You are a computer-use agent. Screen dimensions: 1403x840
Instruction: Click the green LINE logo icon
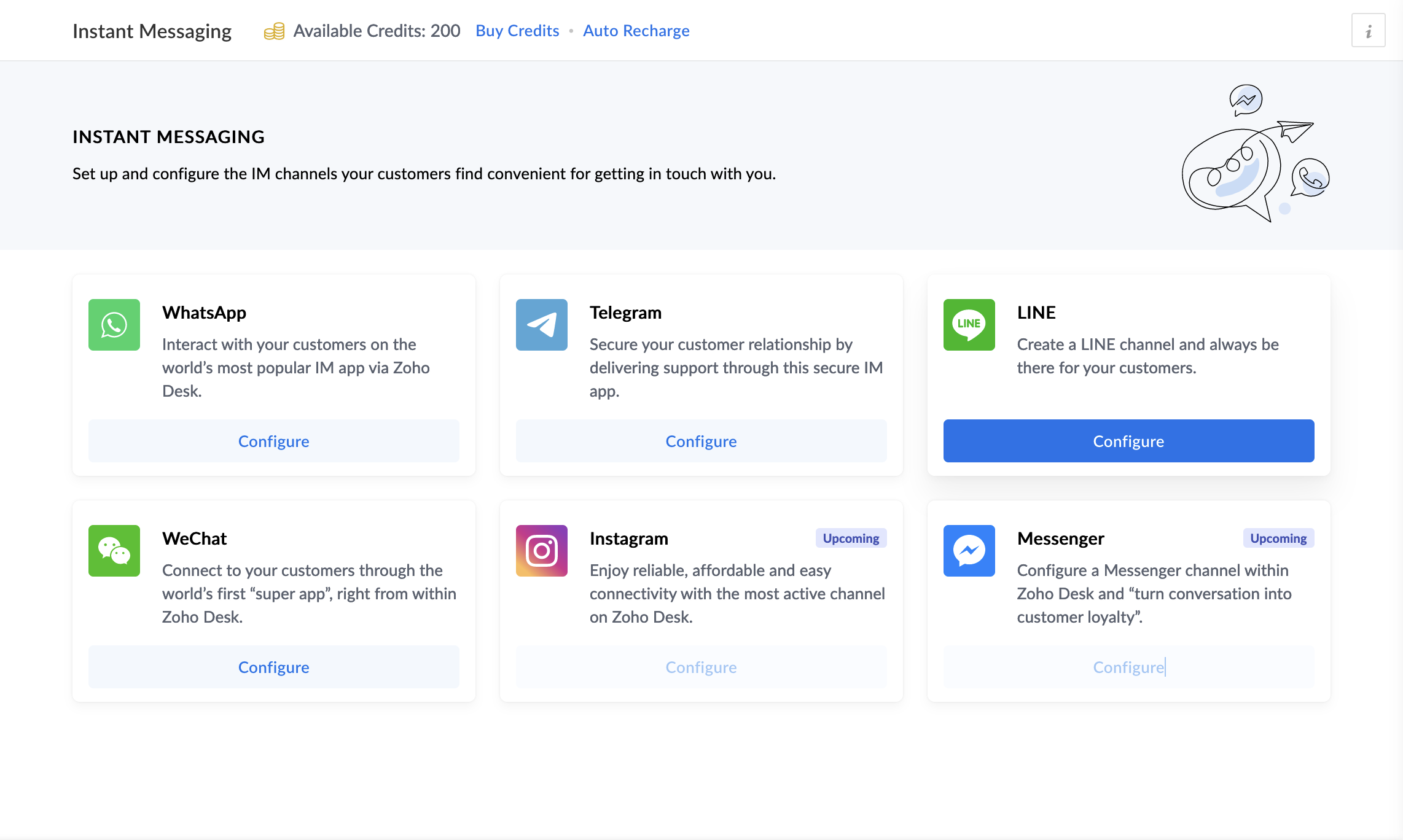pyautogui.click(x=969, y=325)
